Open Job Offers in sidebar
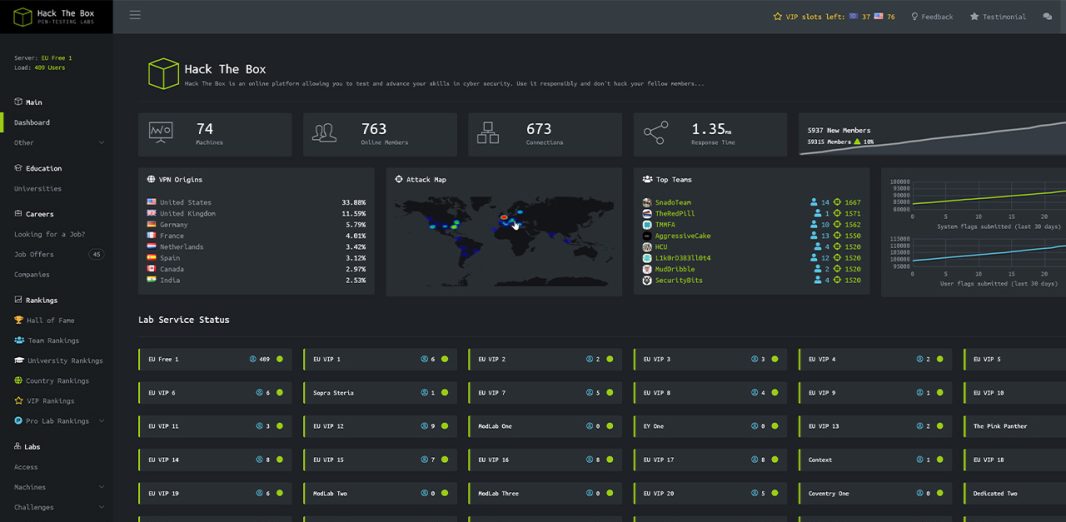This screenshot has width=1066, height=522. (x=33, y=254)
